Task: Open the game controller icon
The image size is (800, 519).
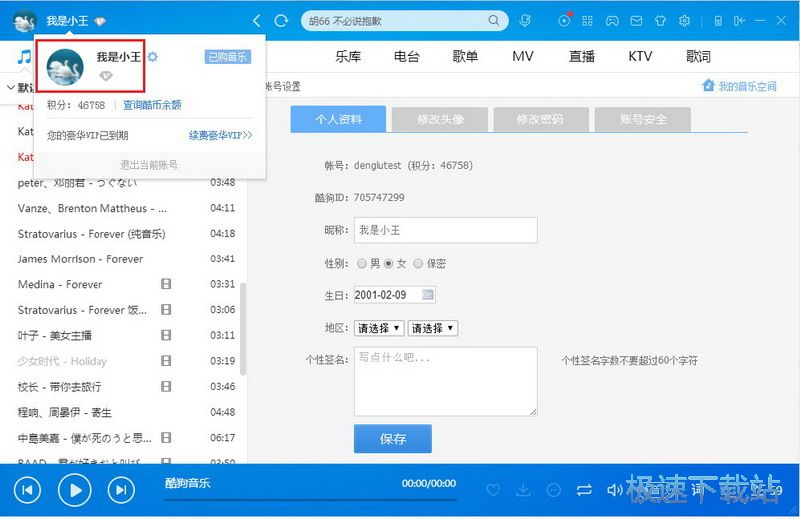Action: coord(612,21)
